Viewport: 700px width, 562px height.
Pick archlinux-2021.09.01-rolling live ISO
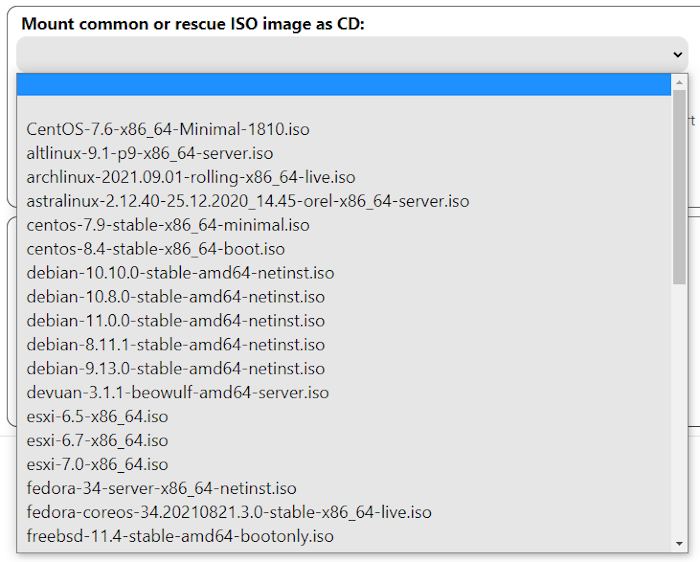(191, 177)
